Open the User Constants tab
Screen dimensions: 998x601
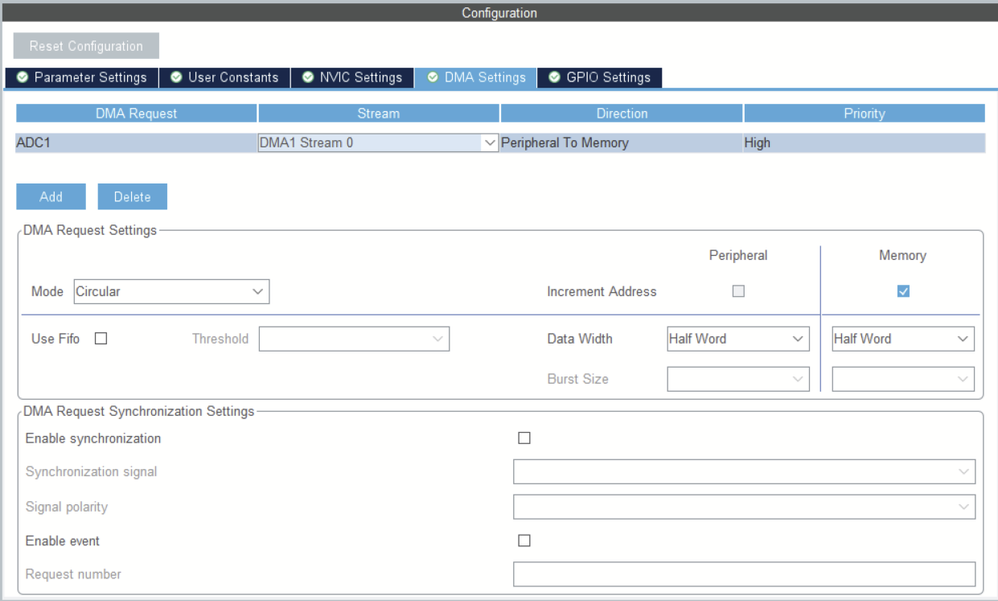[225, 78]
